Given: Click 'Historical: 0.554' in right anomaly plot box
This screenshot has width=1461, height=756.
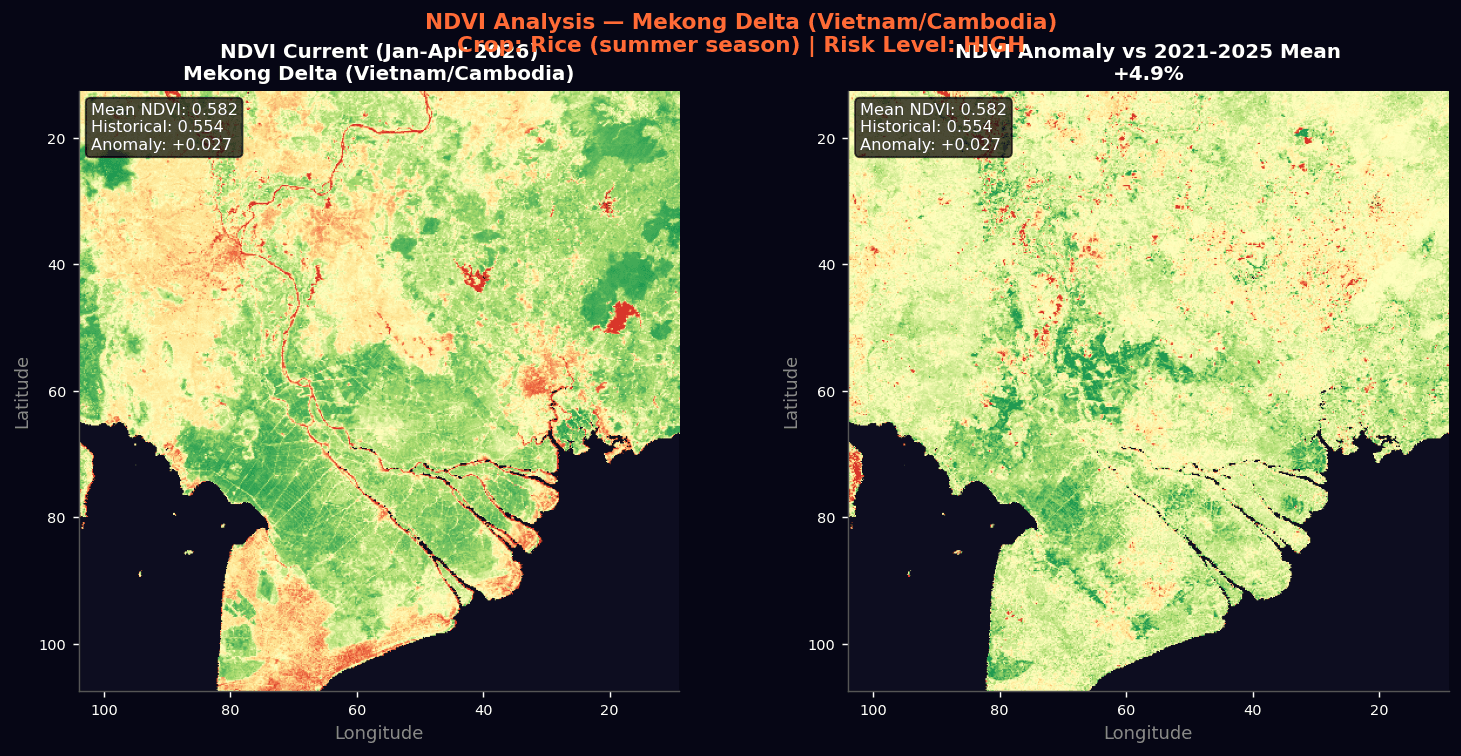Looking at the screenshot, I should point(926,127).
